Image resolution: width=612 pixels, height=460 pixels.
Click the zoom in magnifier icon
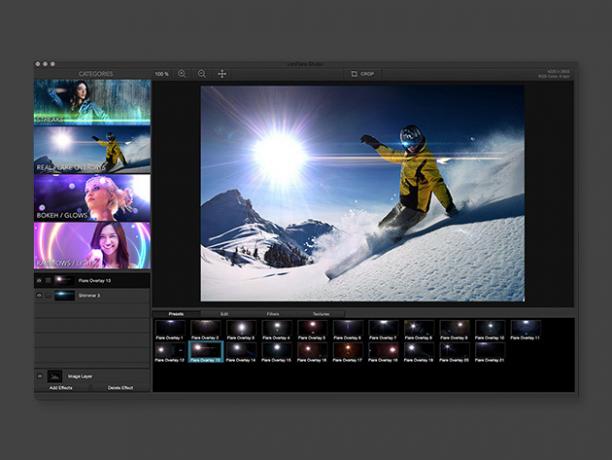[182, 74]
